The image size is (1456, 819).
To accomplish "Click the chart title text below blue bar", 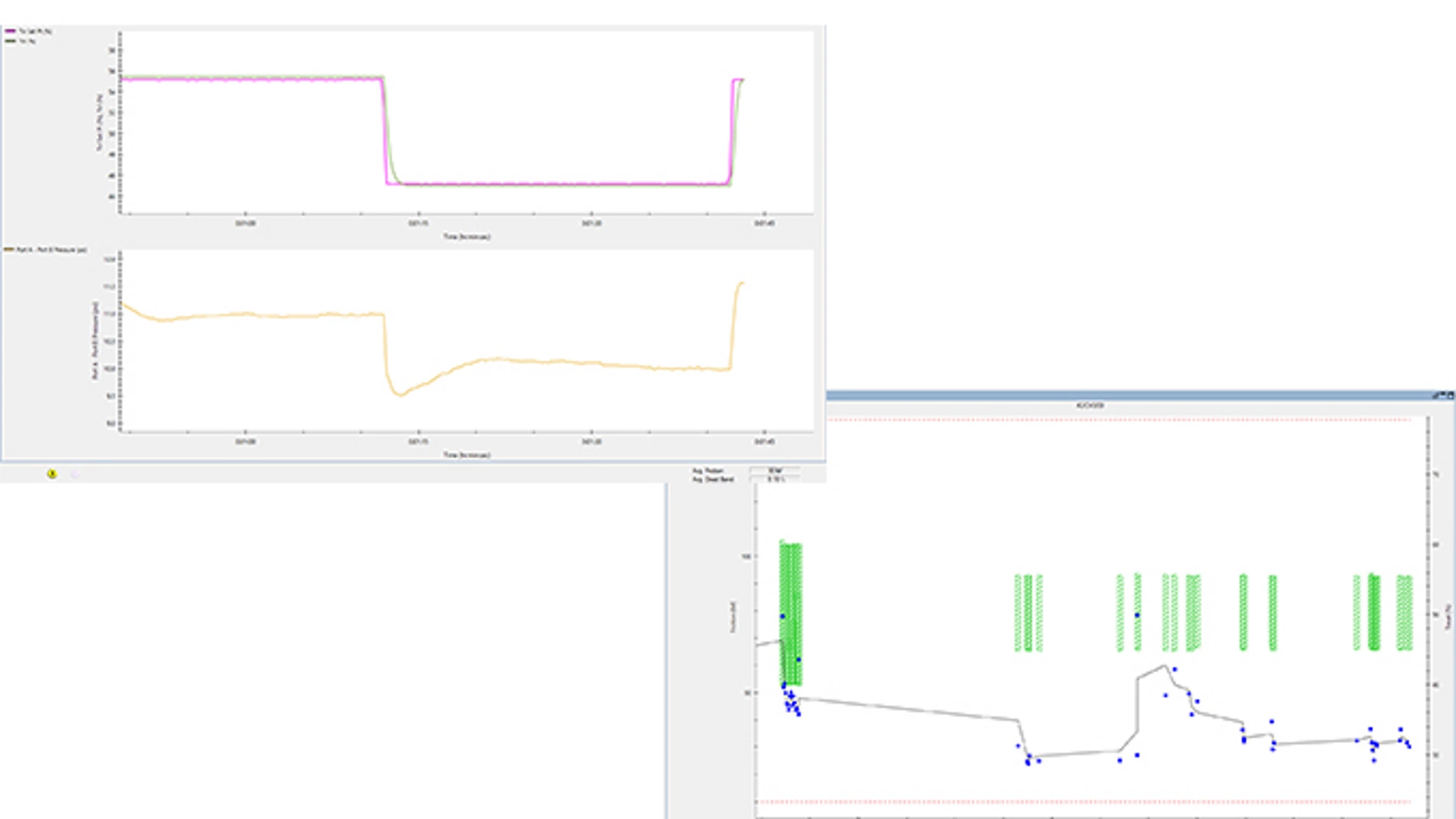I will [1090, 406].
